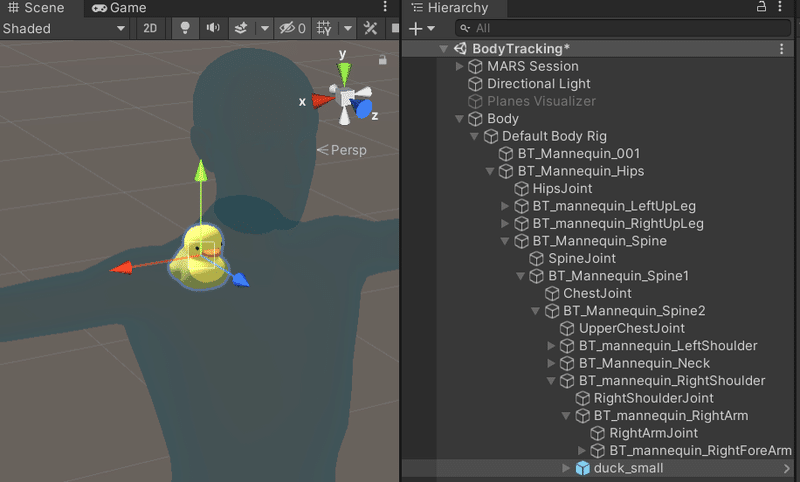Image resolution: width=800 pixels, height=482 pixels.
Task: Click the green up move arrow handle
Action: tap(201, 170)
